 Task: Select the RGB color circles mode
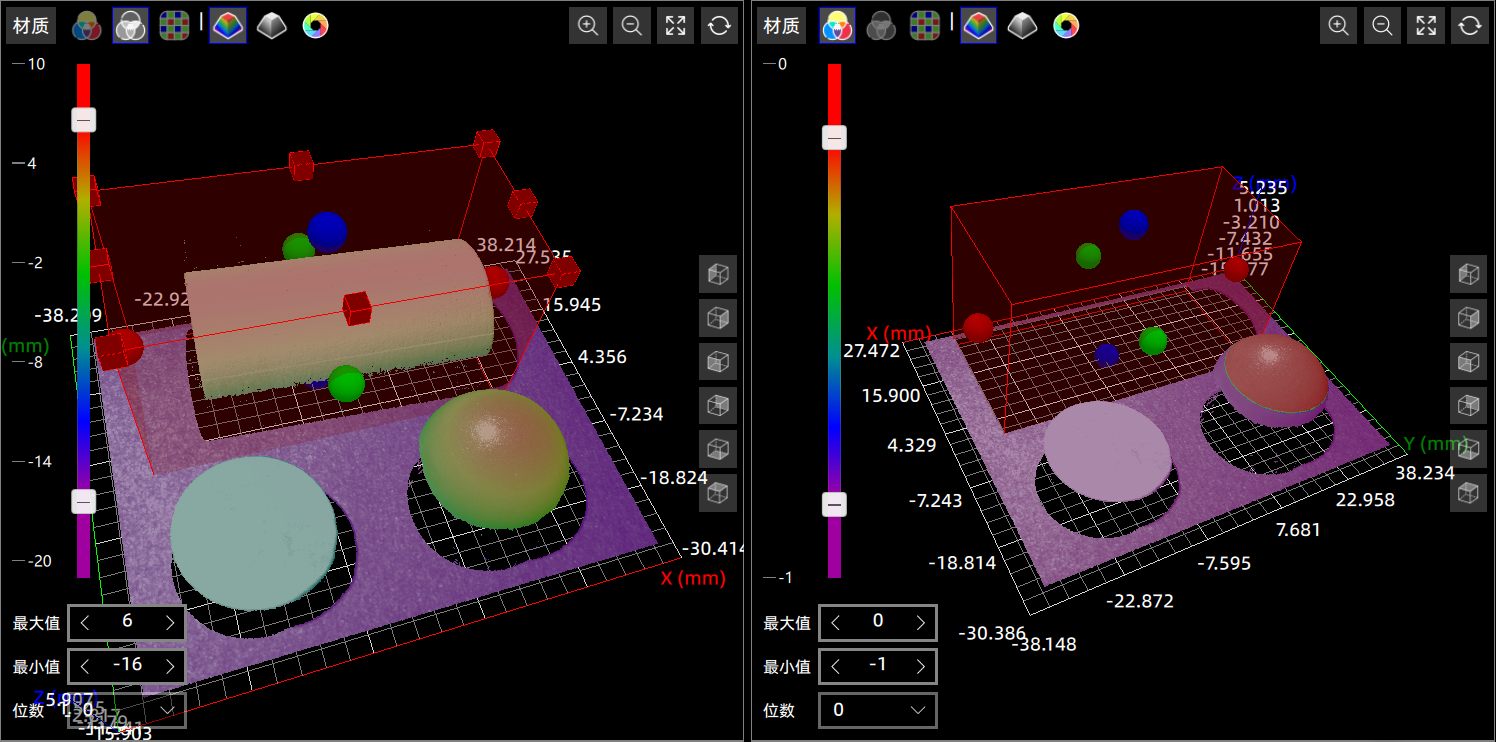click(86, 25)
